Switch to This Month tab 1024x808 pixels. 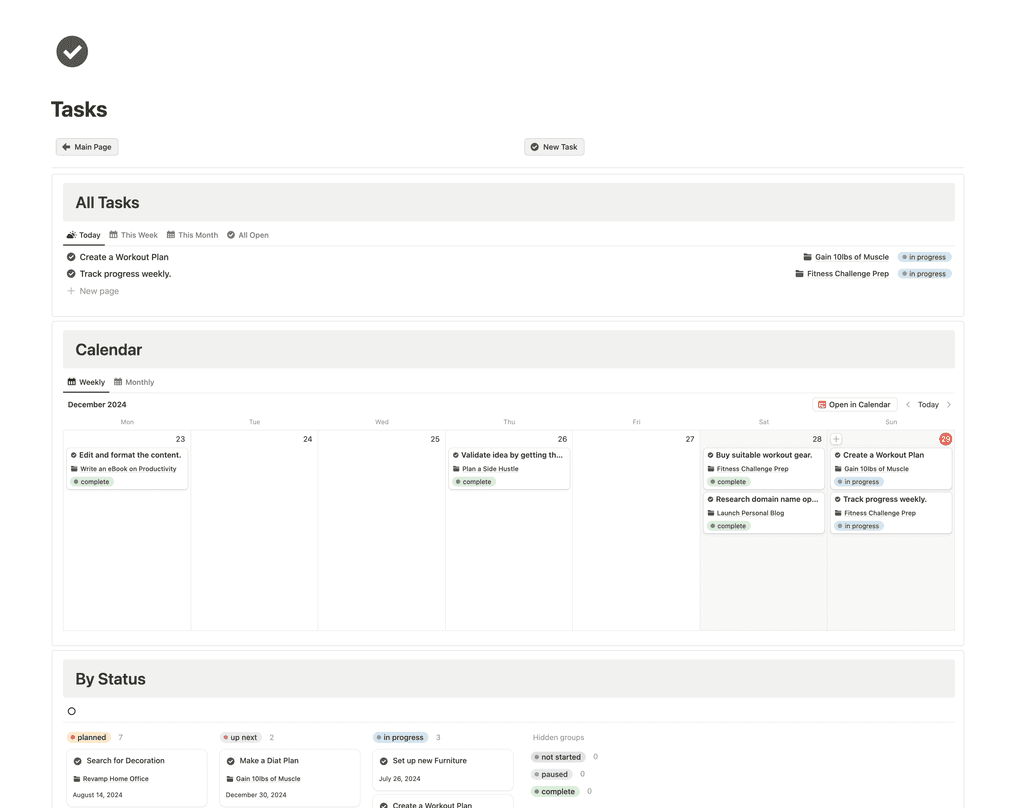pos(192,235)
